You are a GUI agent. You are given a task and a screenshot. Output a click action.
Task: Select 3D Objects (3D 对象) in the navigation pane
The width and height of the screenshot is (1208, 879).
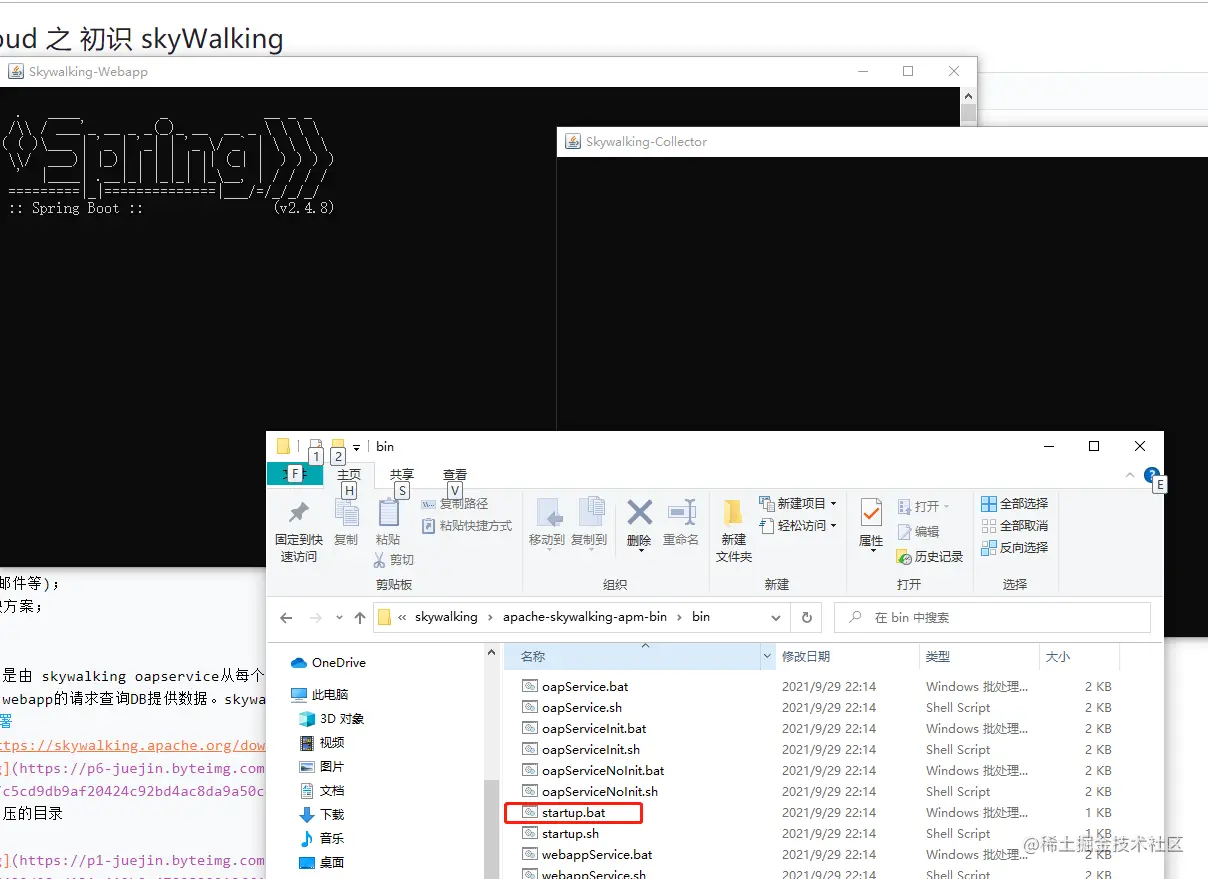pyautogui.click(x=332, y=719)
